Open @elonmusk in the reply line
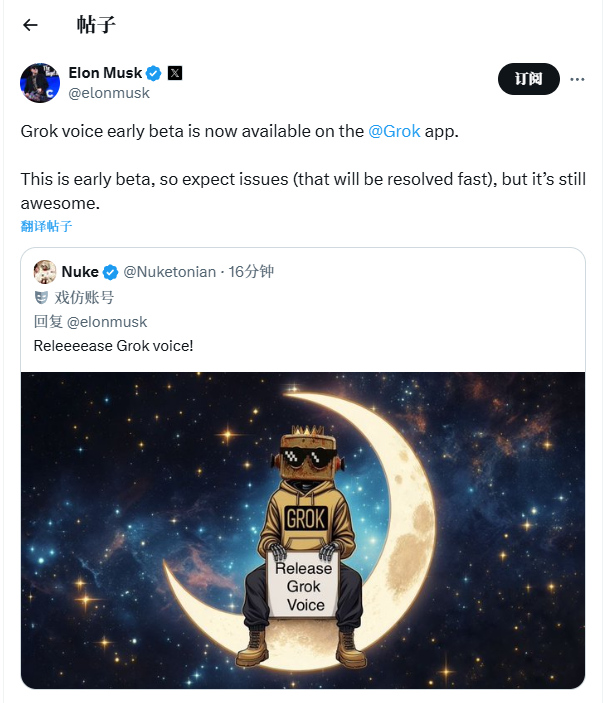Image resolution: width=603 pixels, height=703 pixels. 107,322
